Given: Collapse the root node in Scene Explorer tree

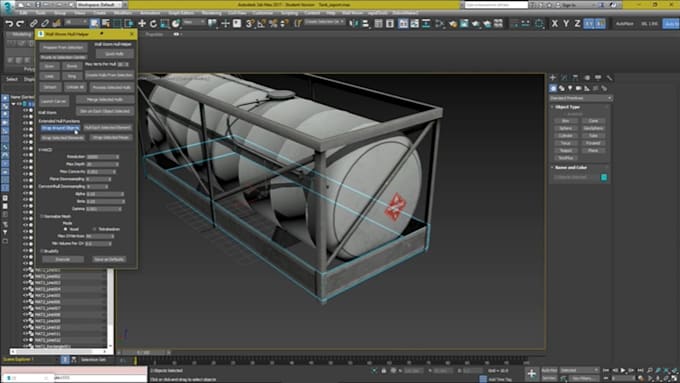Looking at the screenshot, I should (13, 104).
